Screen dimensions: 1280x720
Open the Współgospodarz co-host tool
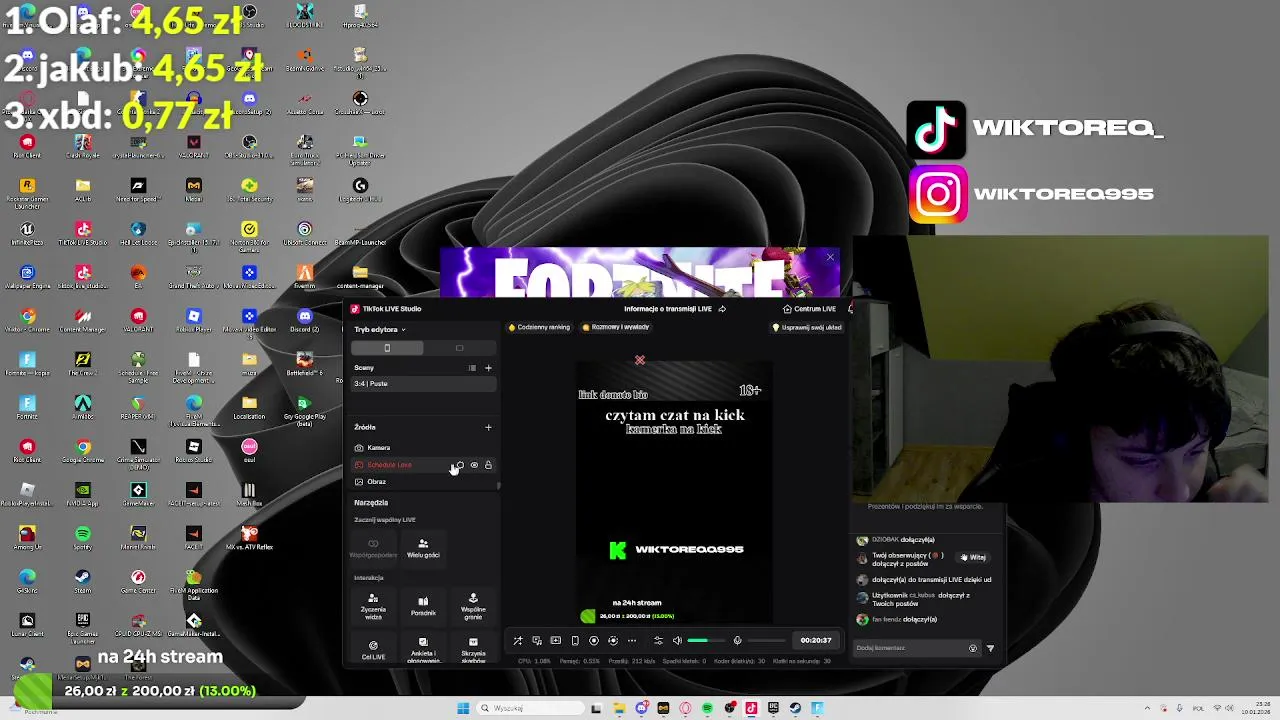tap(373, 548)
